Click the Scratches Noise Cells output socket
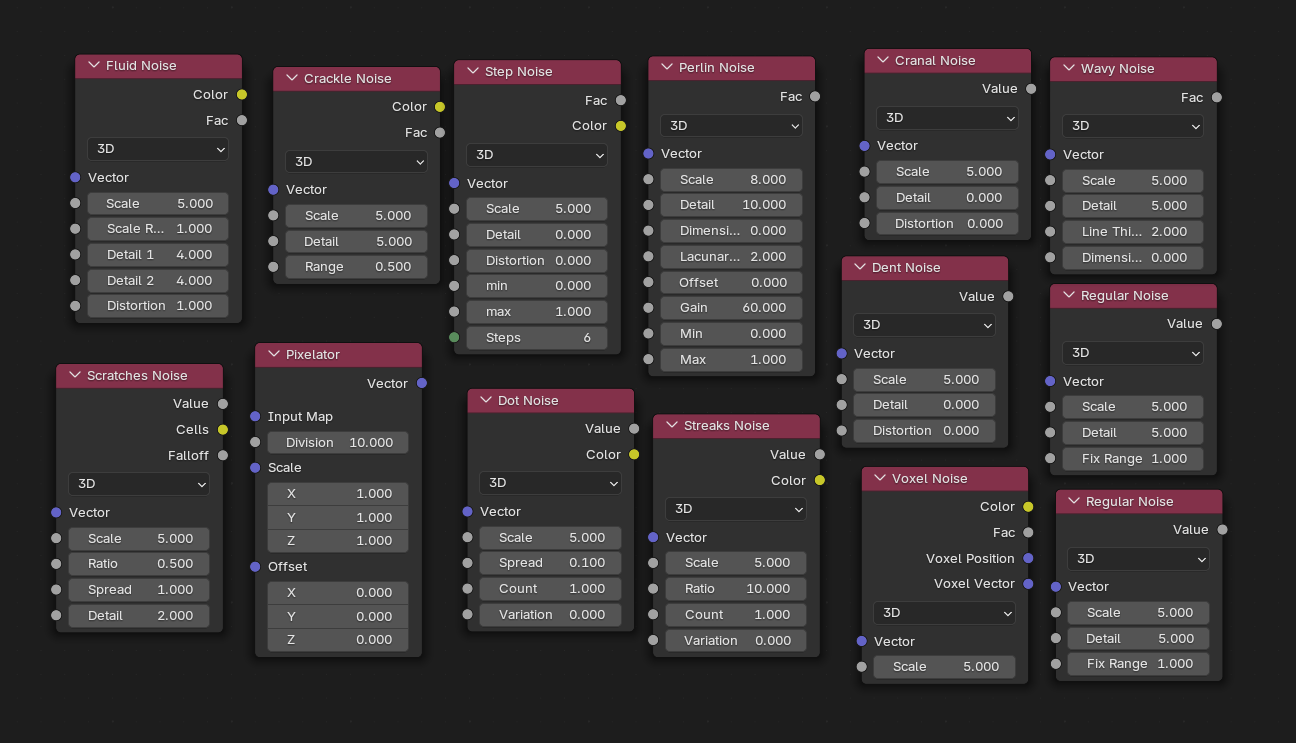This screenshot has width=1296, height=743. [223, 430]
